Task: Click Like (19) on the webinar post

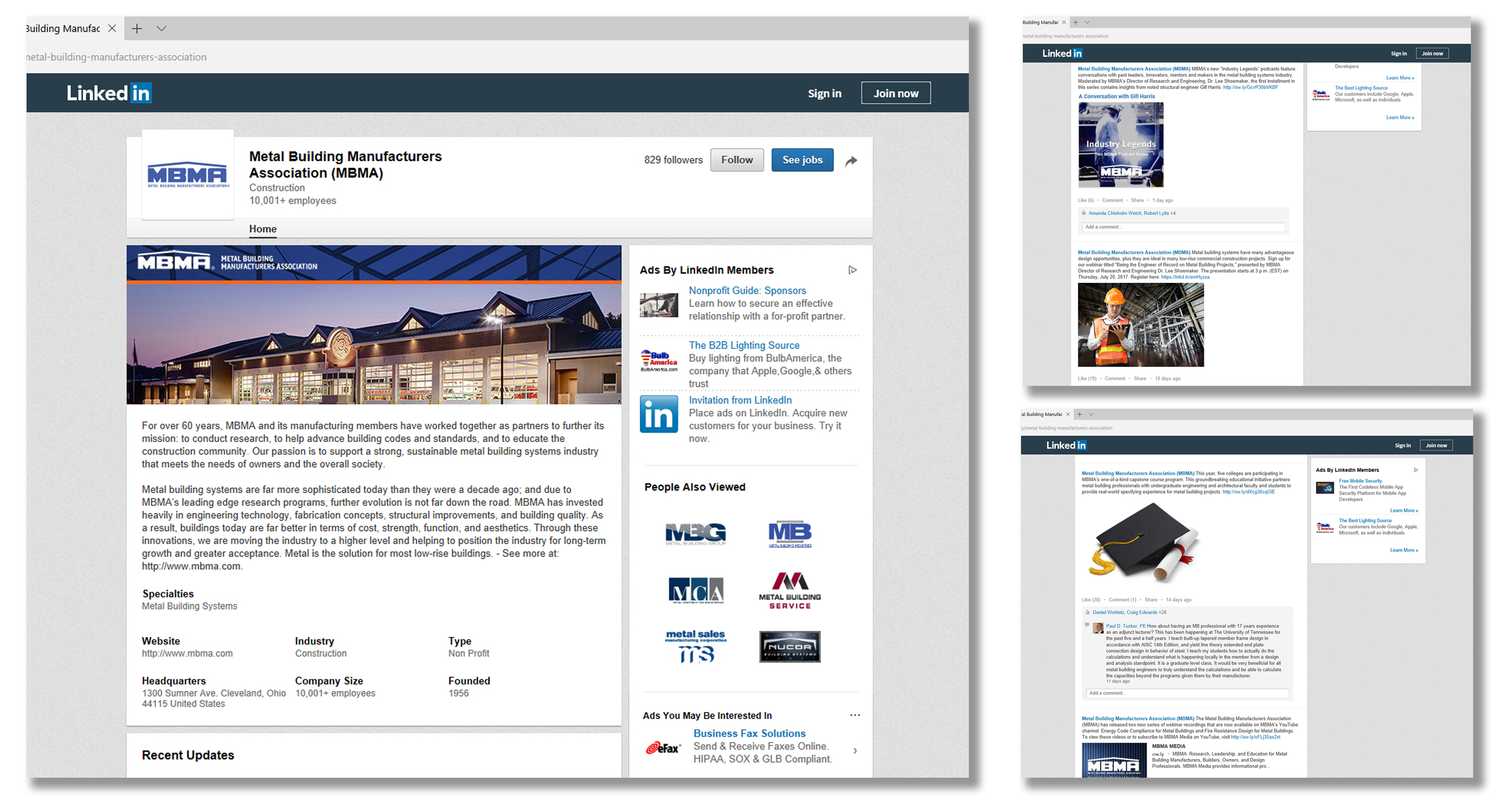Action: tap(1087, 379)
